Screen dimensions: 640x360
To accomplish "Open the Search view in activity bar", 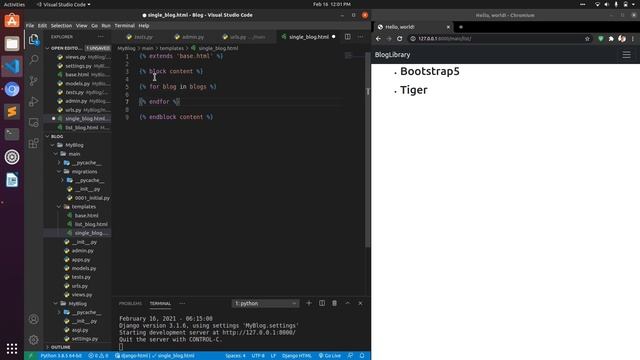I will 33,60.
